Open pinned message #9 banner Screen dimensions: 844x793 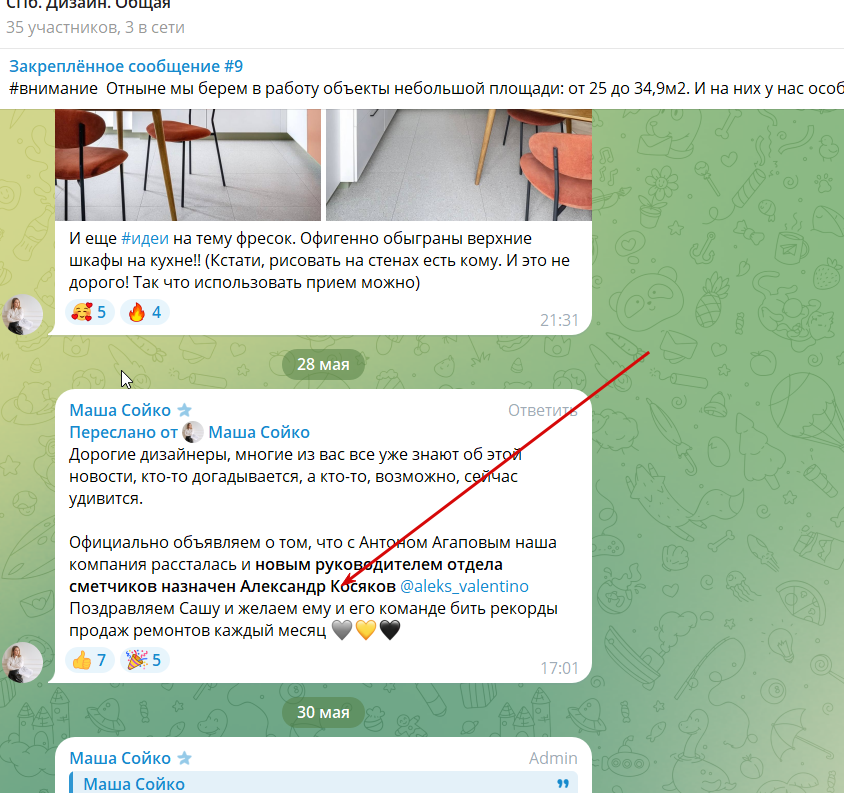click(x=422, y=78)
